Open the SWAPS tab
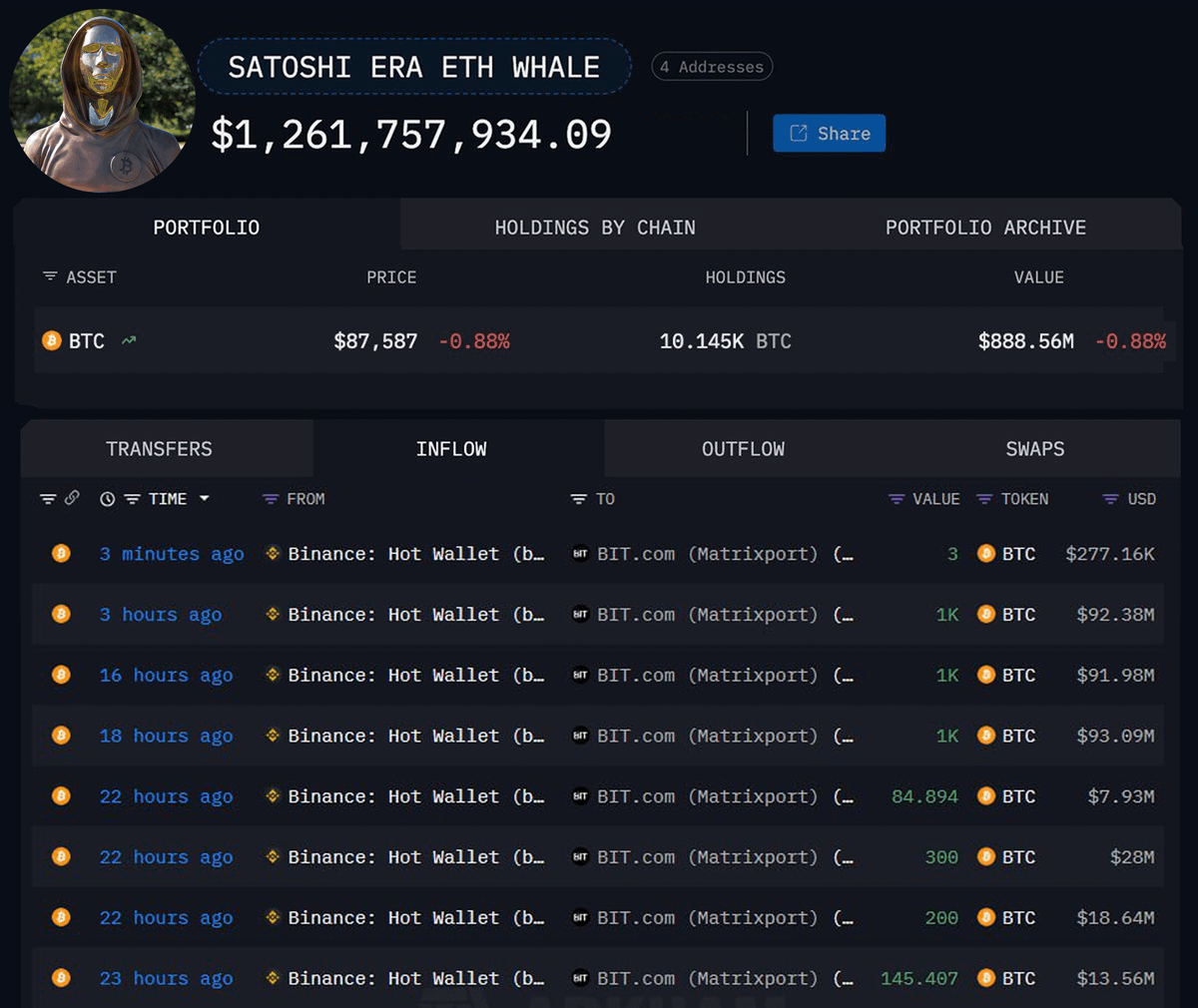The image size is (1198, 1008). [1035, 449]
